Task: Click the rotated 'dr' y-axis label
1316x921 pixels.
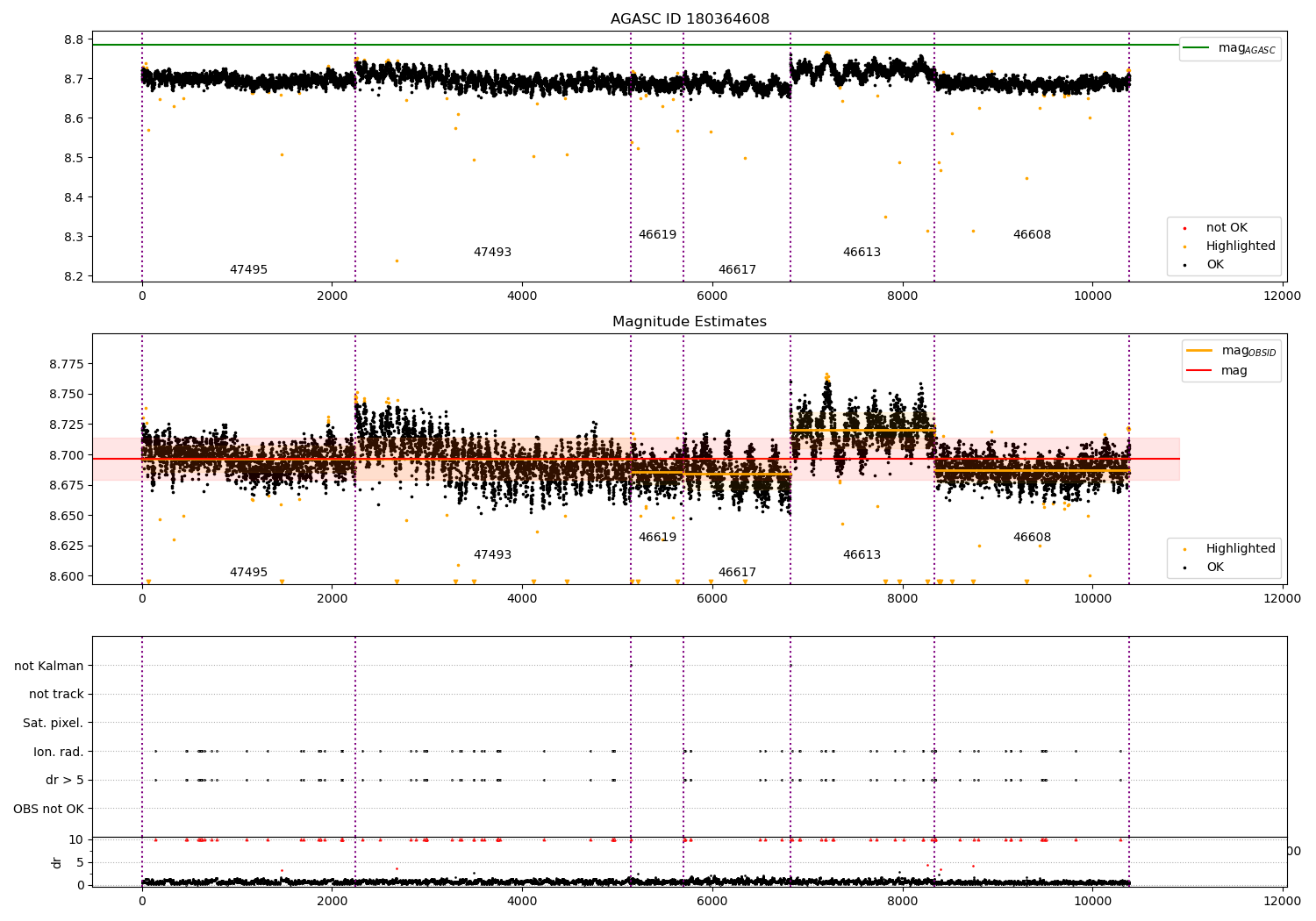Action: pyautogui.click(x=57, y=862)
